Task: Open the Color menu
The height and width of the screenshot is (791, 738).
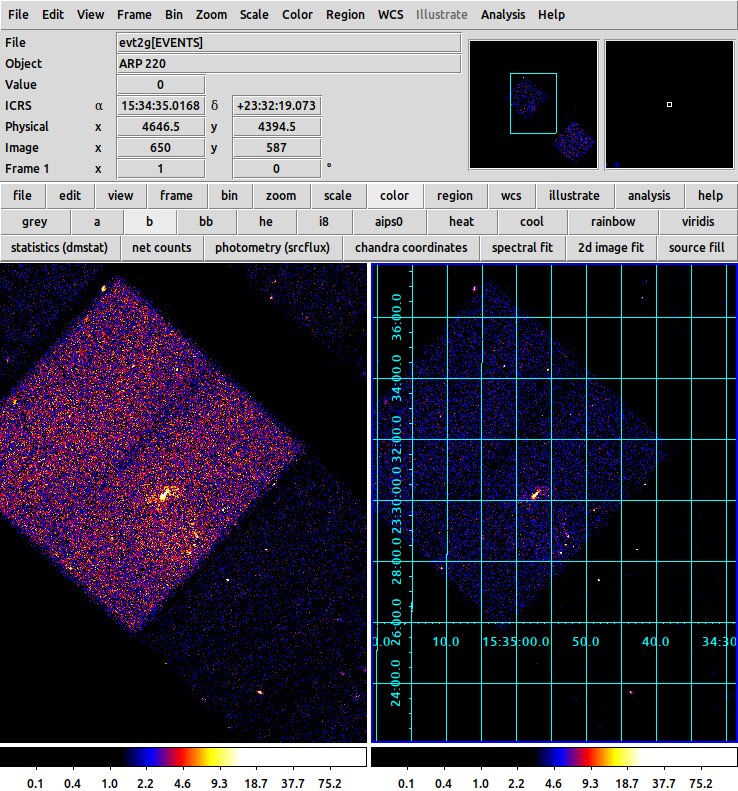Action: pyautogui.click(x=297, y=15)
